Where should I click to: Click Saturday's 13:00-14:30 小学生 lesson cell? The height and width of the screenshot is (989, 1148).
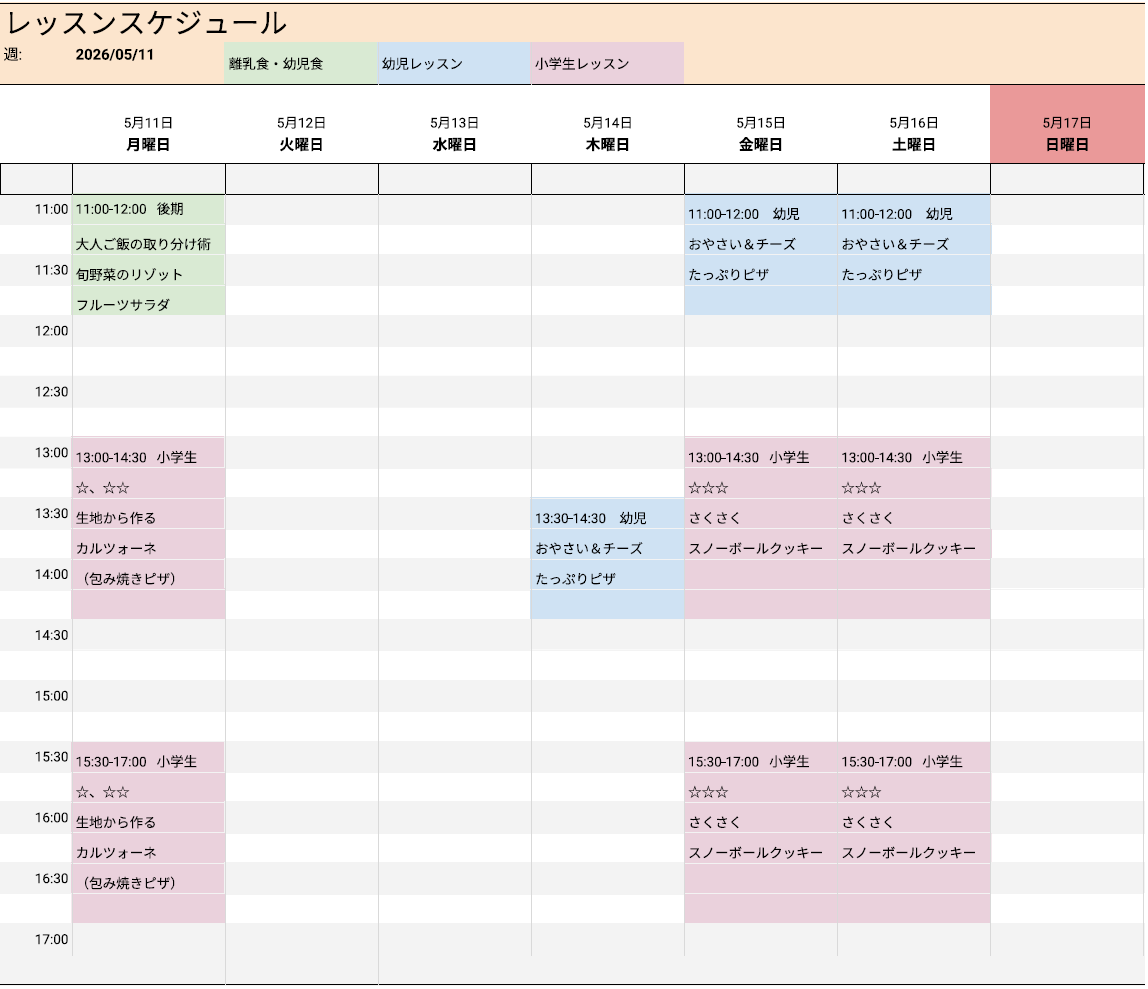point(913,457)
